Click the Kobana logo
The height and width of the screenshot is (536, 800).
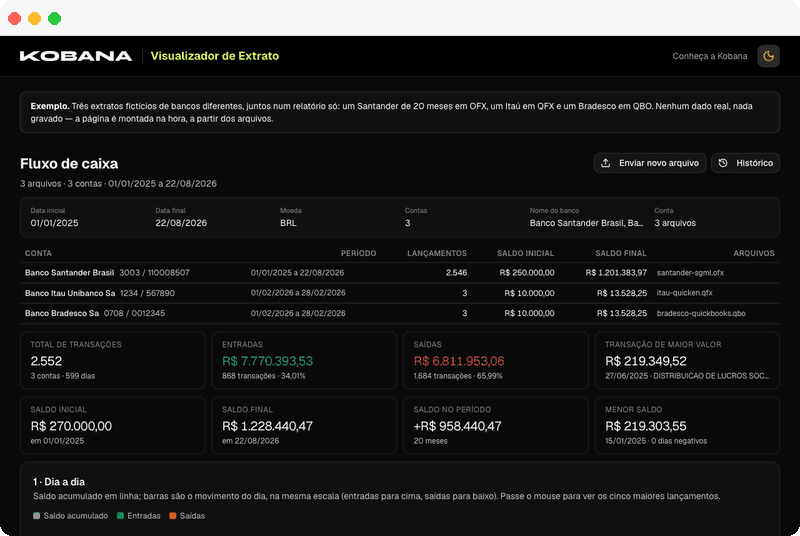pyautogui.click(x=76, y=56)
